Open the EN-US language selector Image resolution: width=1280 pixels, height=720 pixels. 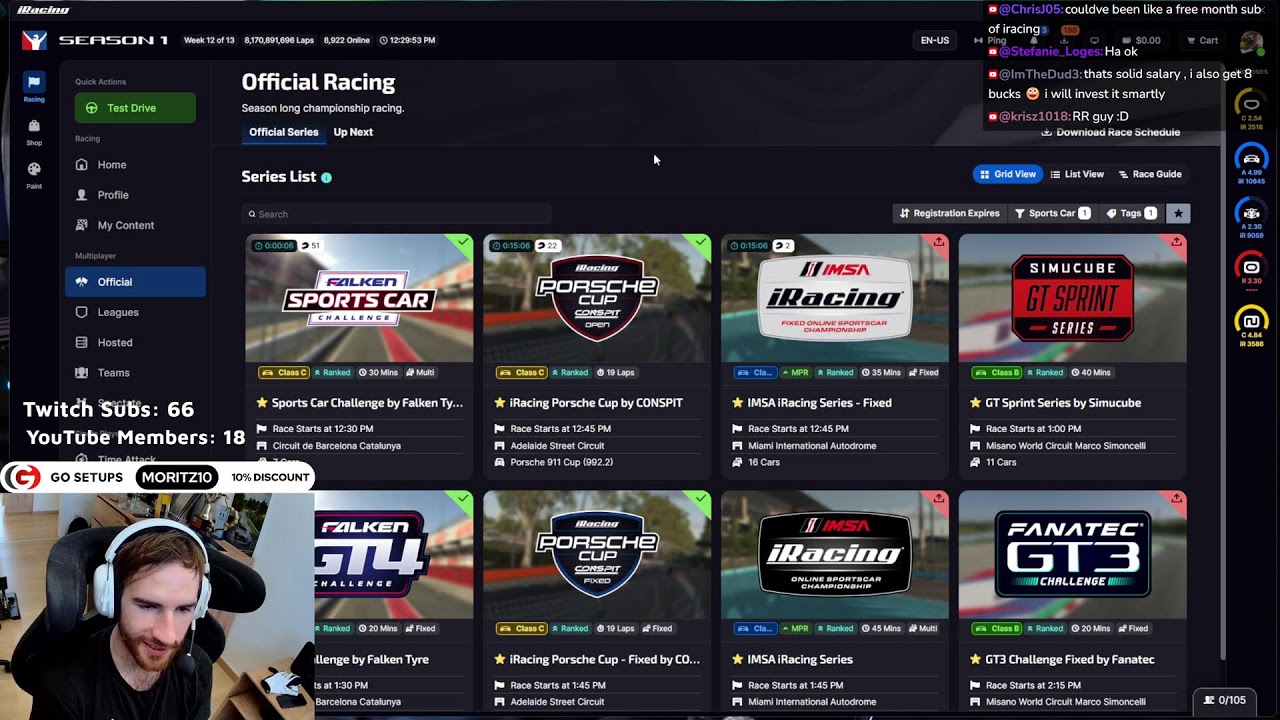coord(935,40)
